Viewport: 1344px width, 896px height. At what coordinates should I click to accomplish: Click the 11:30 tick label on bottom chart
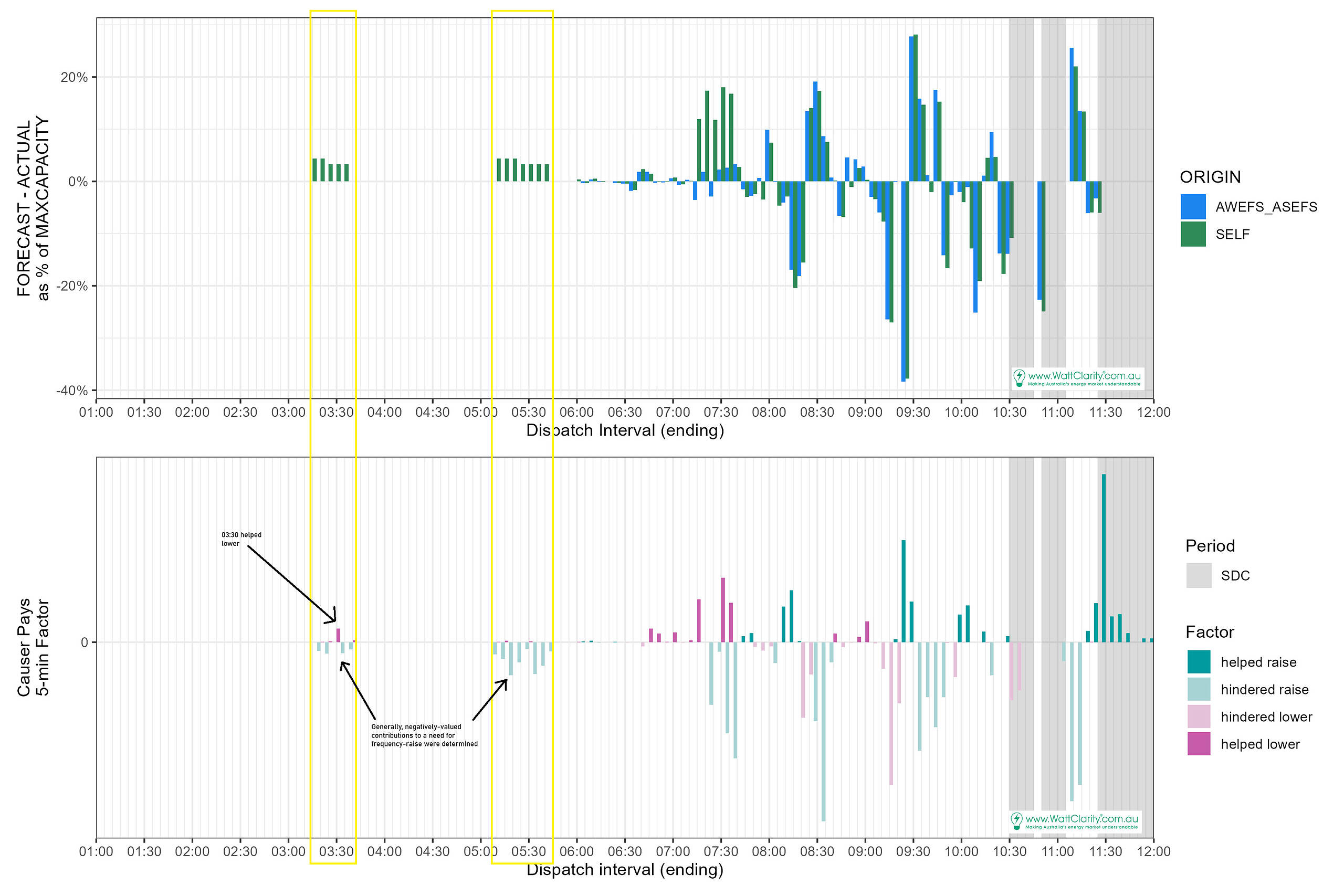coord(1105,851)
